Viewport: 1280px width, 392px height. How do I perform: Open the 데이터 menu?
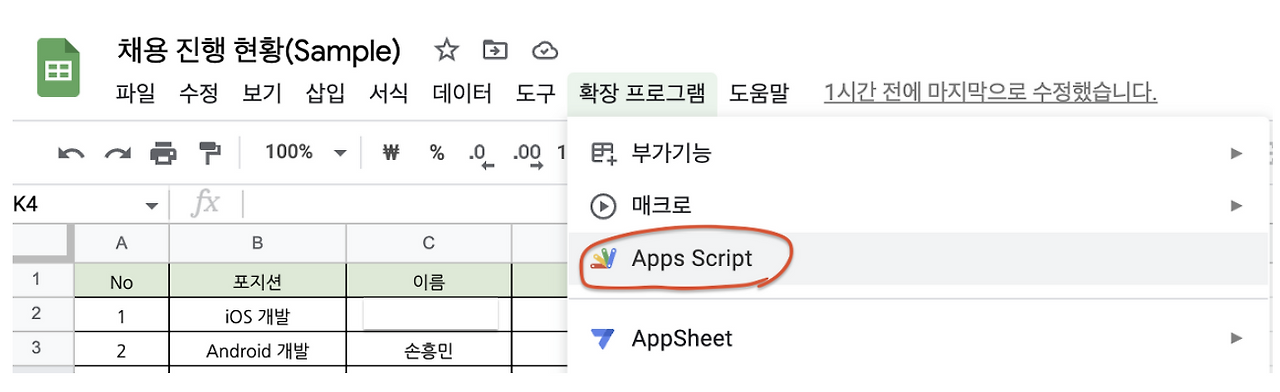(x=462, y=94)
